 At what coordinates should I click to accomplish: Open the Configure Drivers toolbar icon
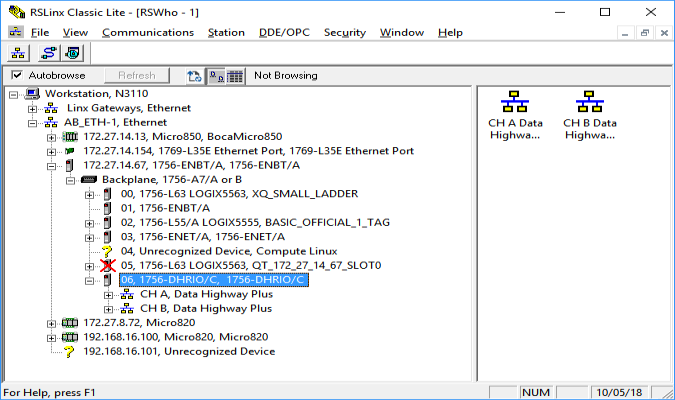click(49, 53)
